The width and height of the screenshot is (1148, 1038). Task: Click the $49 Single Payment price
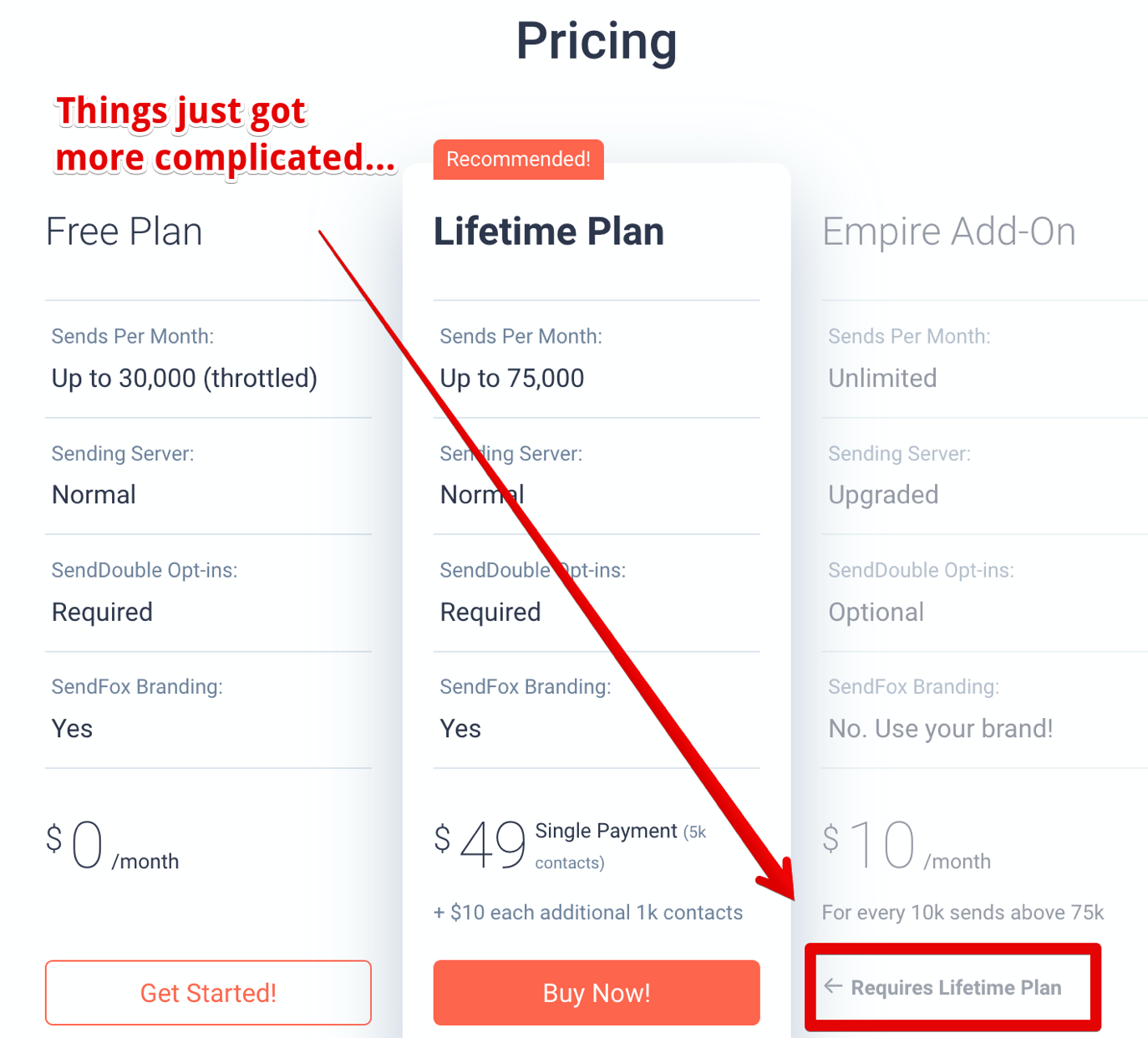click(571, 846)
